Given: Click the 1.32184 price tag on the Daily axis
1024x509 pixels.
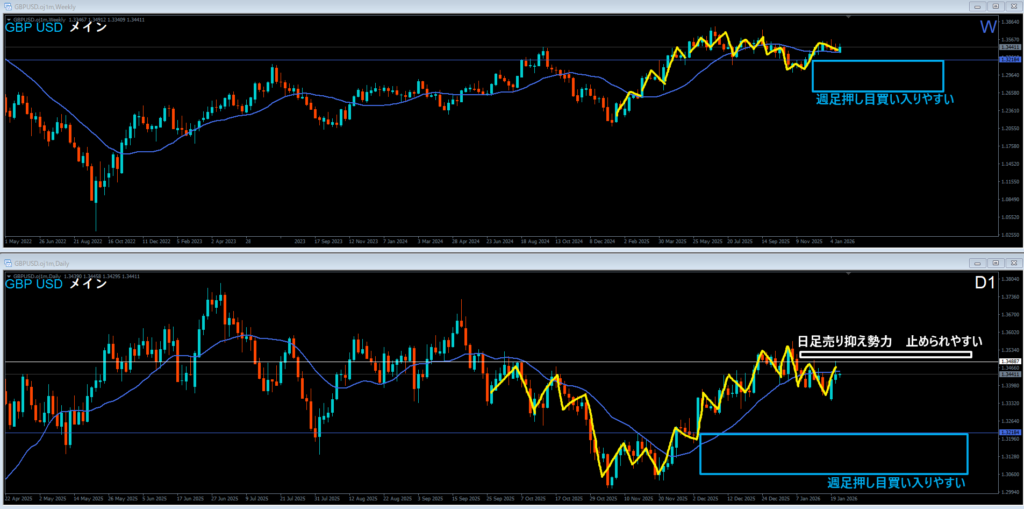Looking at the screenshot, I should point(1009,433).
